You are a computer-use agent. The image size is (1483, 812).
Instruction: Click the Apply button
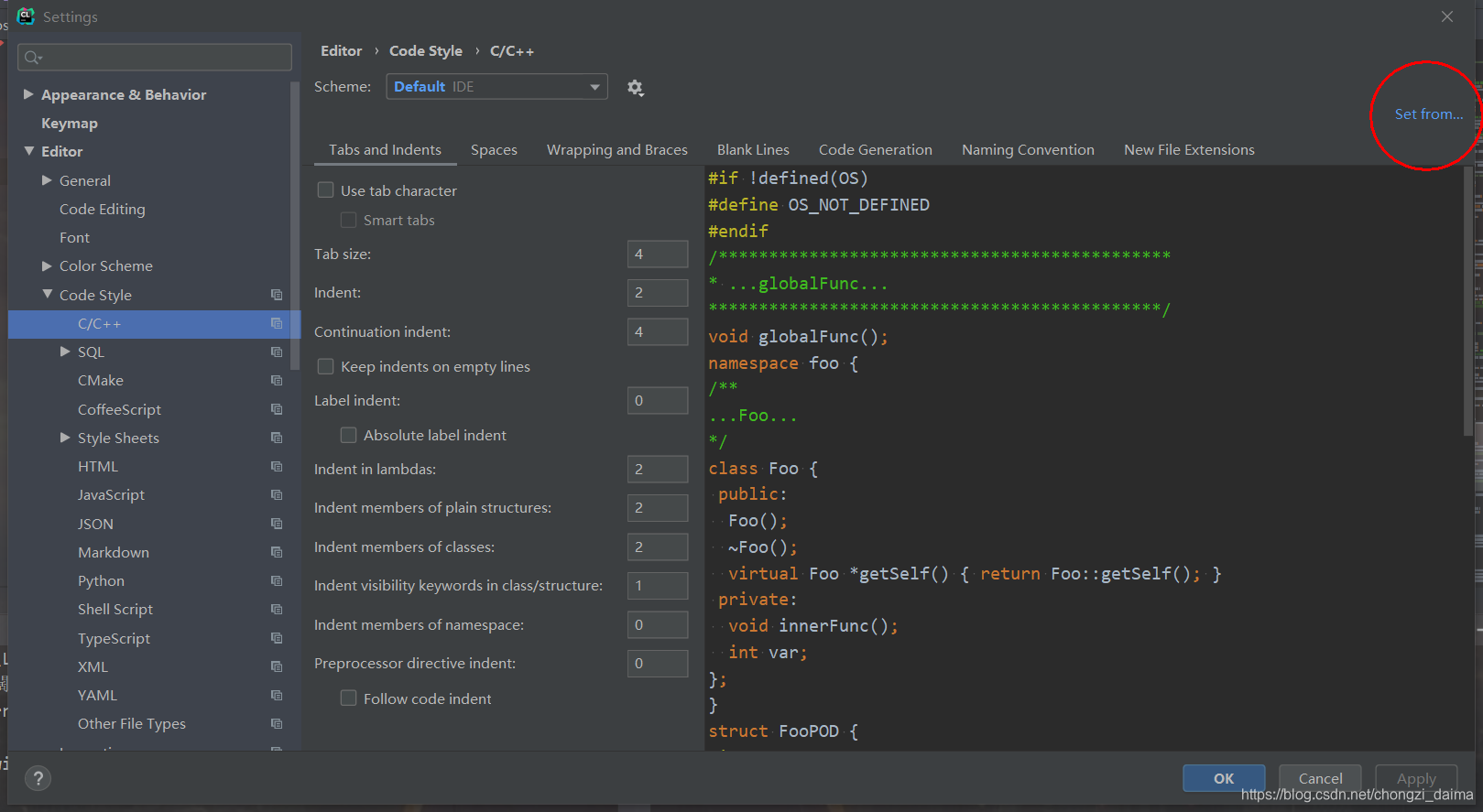pyautogui.click(x=1416, y=778)
